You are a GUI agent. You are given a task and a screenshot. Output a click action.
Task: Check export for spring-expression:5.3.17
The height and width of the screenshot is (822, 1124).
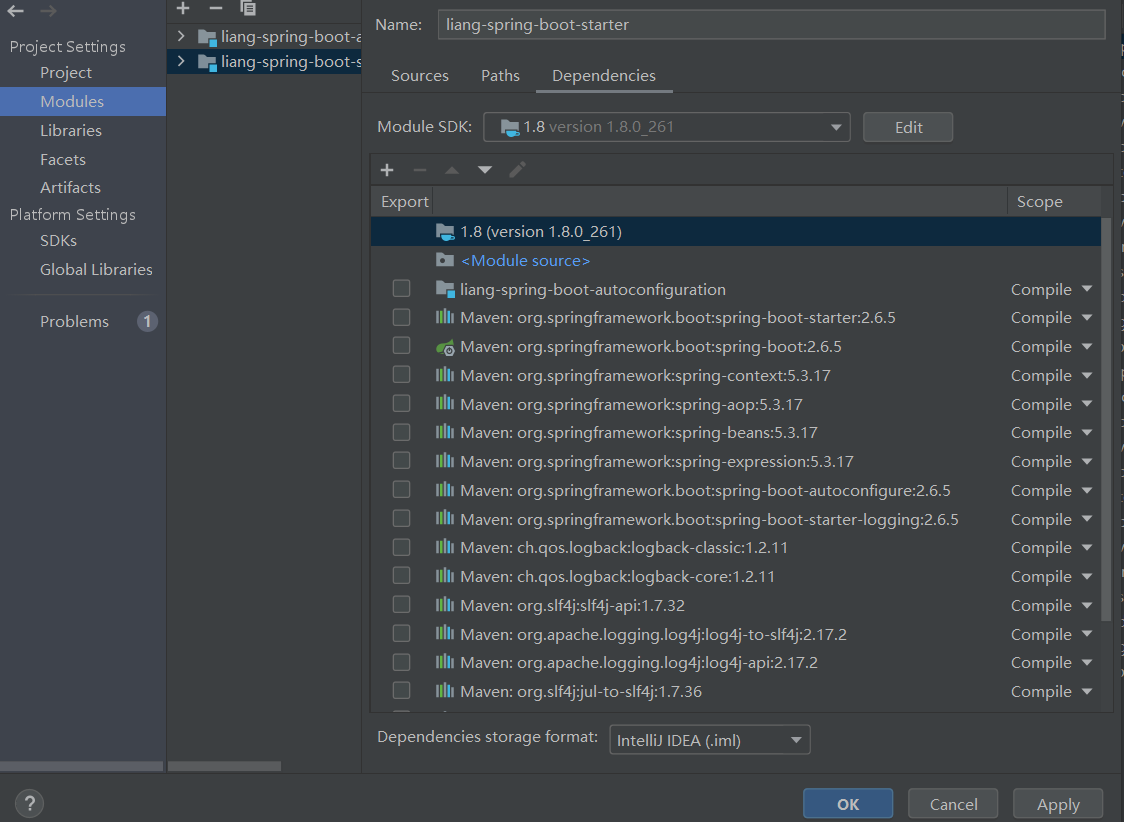(401, 460)
